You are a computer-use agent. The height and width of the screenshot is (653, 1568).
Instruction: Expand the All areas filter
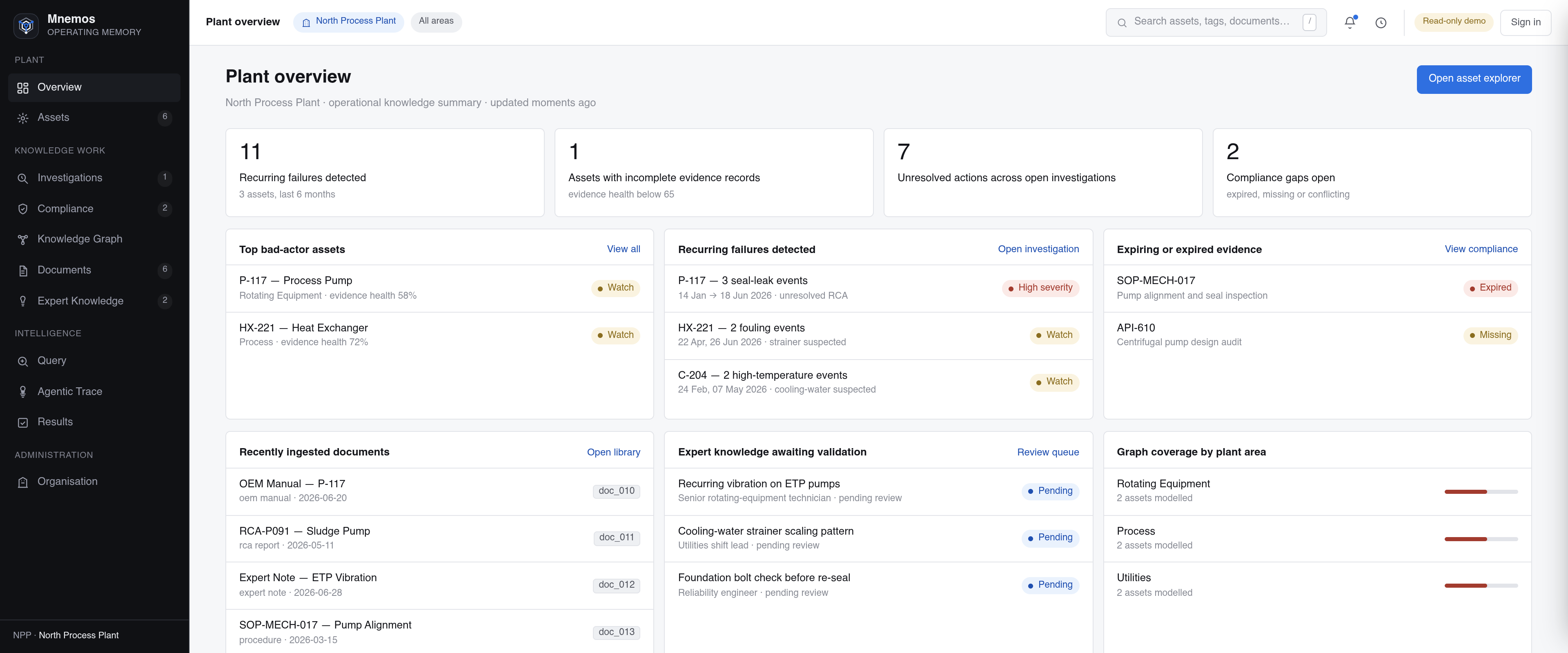click(x=436, y=22)
